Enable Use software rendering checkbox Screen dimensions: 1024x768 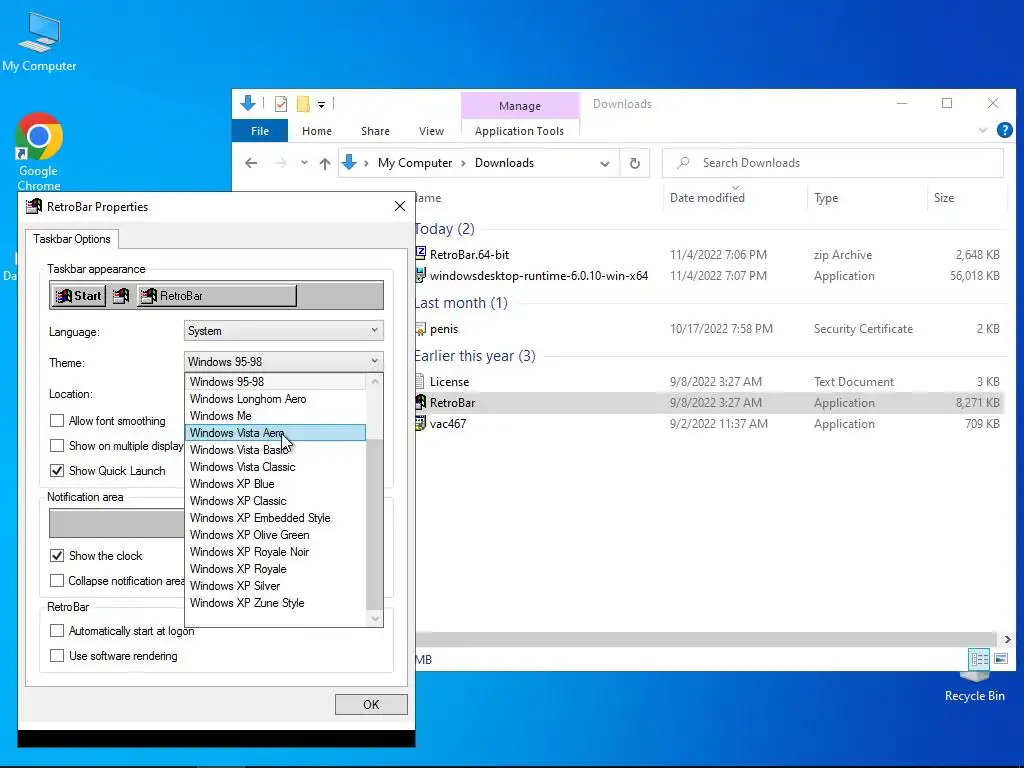tap(57, 656)
